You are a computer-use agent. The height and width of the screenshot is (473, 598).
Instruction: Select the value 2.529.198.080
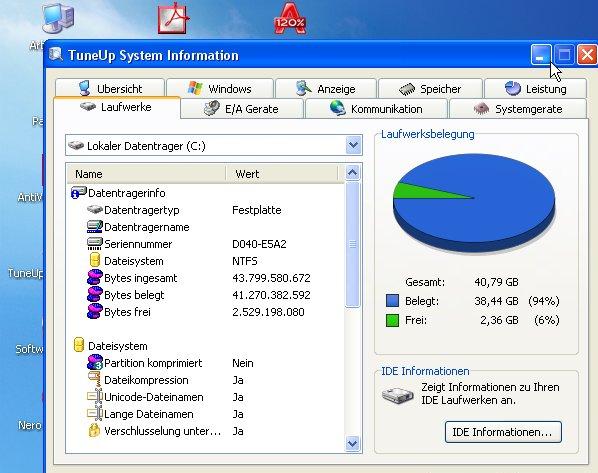point(268,312)
